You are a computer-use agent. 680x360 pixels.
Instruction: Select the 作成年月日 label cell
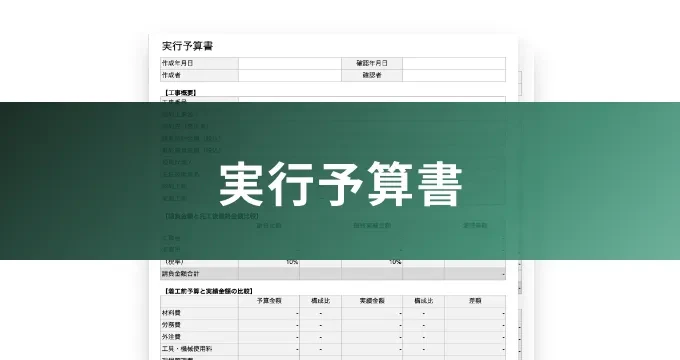[199, 63]
